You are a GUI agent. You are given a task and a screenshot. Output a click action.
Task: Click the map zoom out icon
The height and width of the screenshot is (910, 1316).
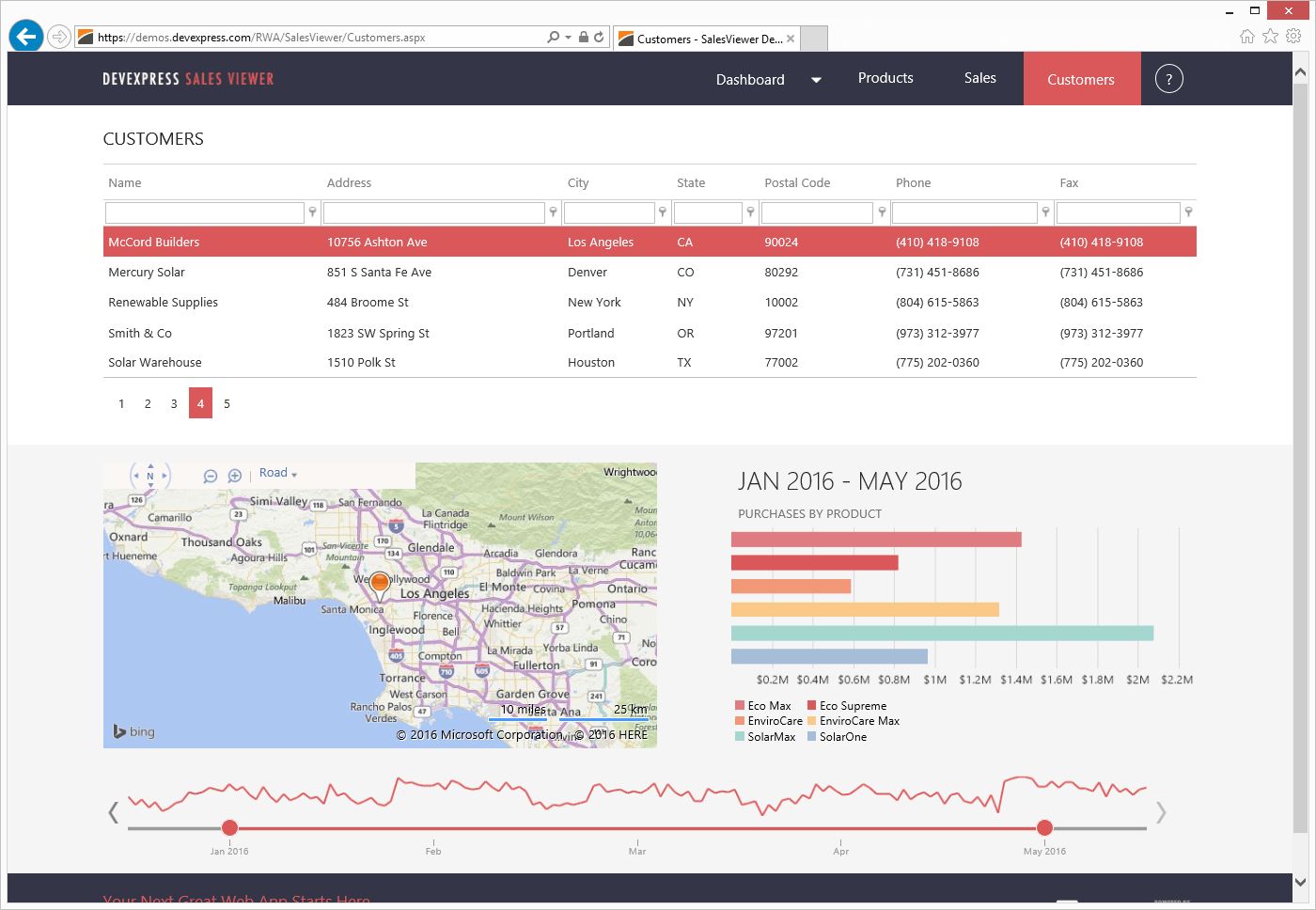(x=210, y=476)
